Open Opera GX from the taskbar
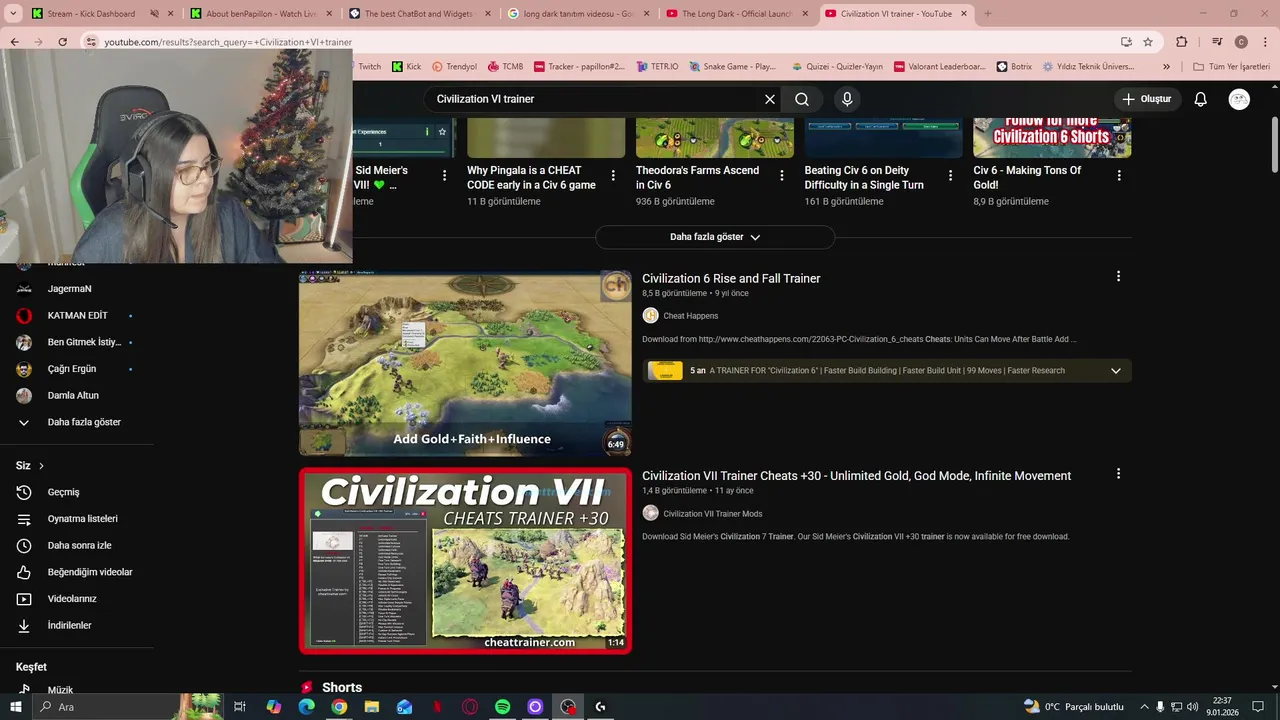Viewport: 1280px width, 720px height. [x=470, y=707]
